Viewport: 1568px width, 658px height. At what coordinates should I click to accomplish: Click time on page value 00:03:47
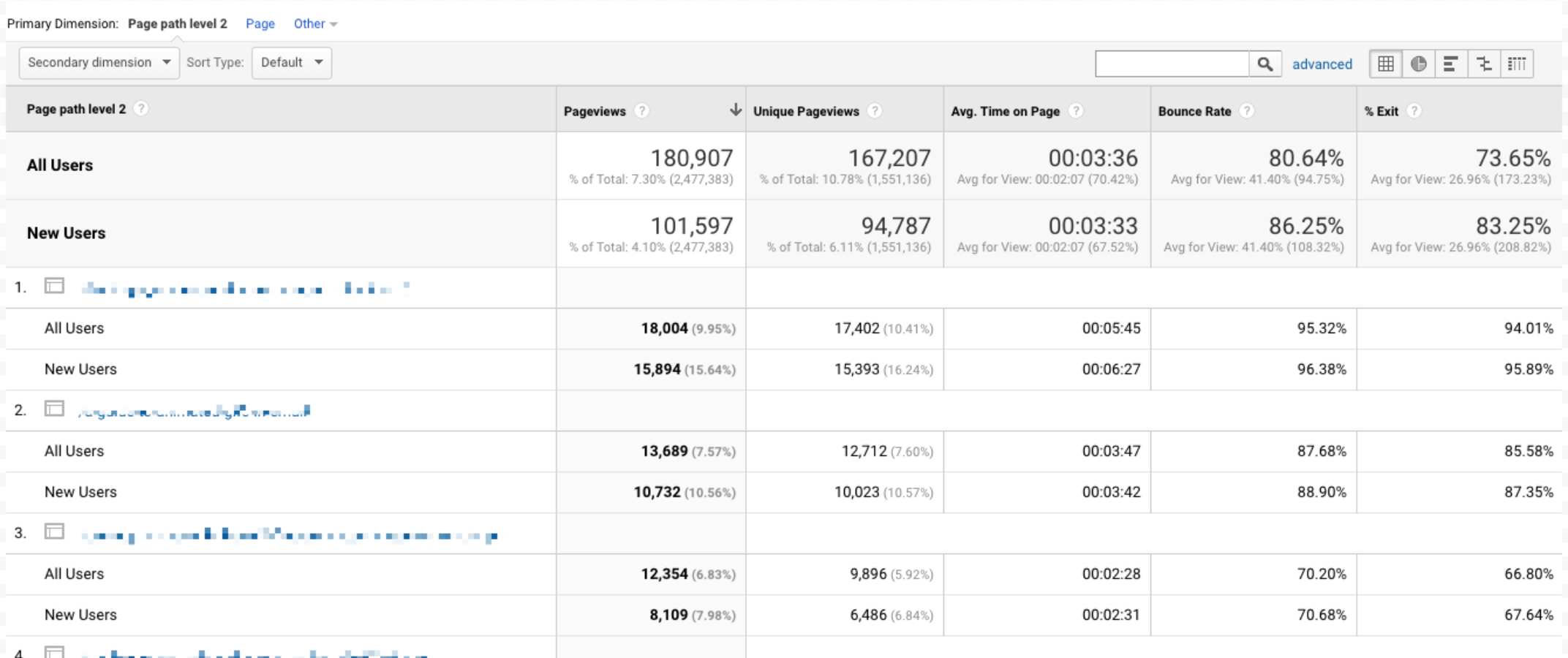pos(1111,451)
